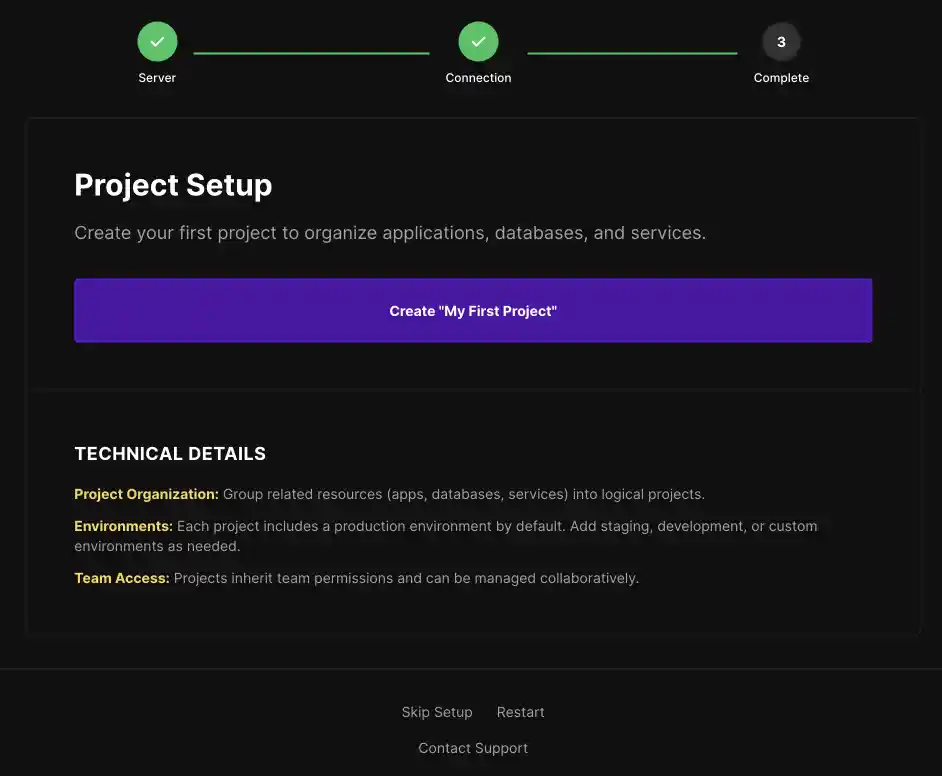Image resolution: width=942 pixels, height=776 pixels.
Task: Click the Restart link
Action: pyautogui.click(x=520, y=711)
